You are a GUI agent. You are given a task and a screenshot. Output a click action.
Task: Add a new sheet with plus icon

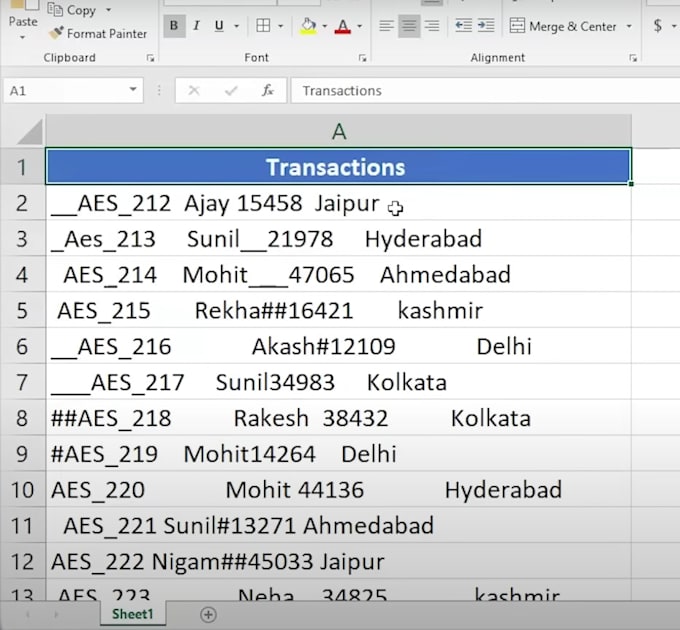(208, 614)
